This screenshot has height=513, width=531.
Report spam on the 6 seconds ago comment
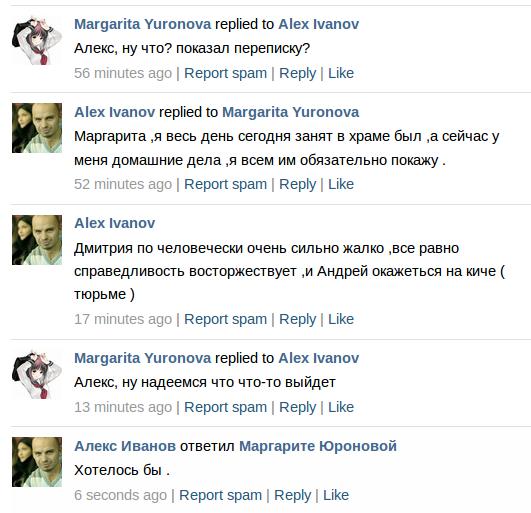click(x=220, y=495)
